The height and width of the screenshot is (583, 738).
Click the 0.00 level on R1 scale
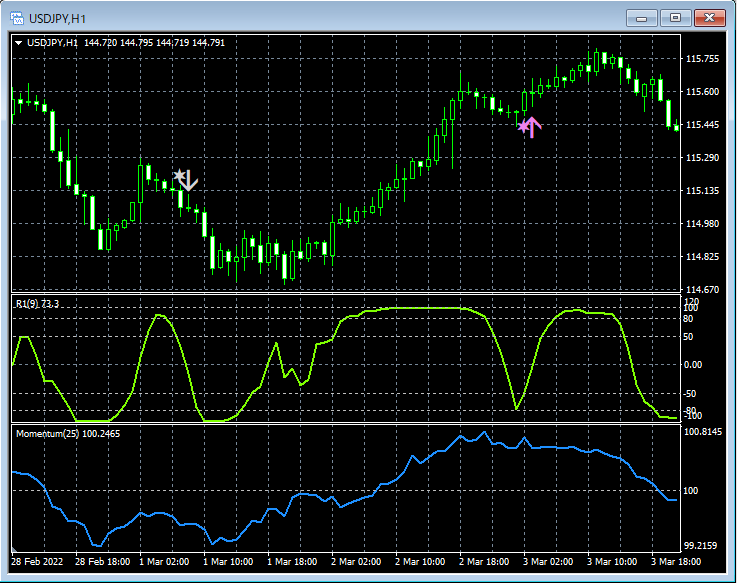(692, 365)
